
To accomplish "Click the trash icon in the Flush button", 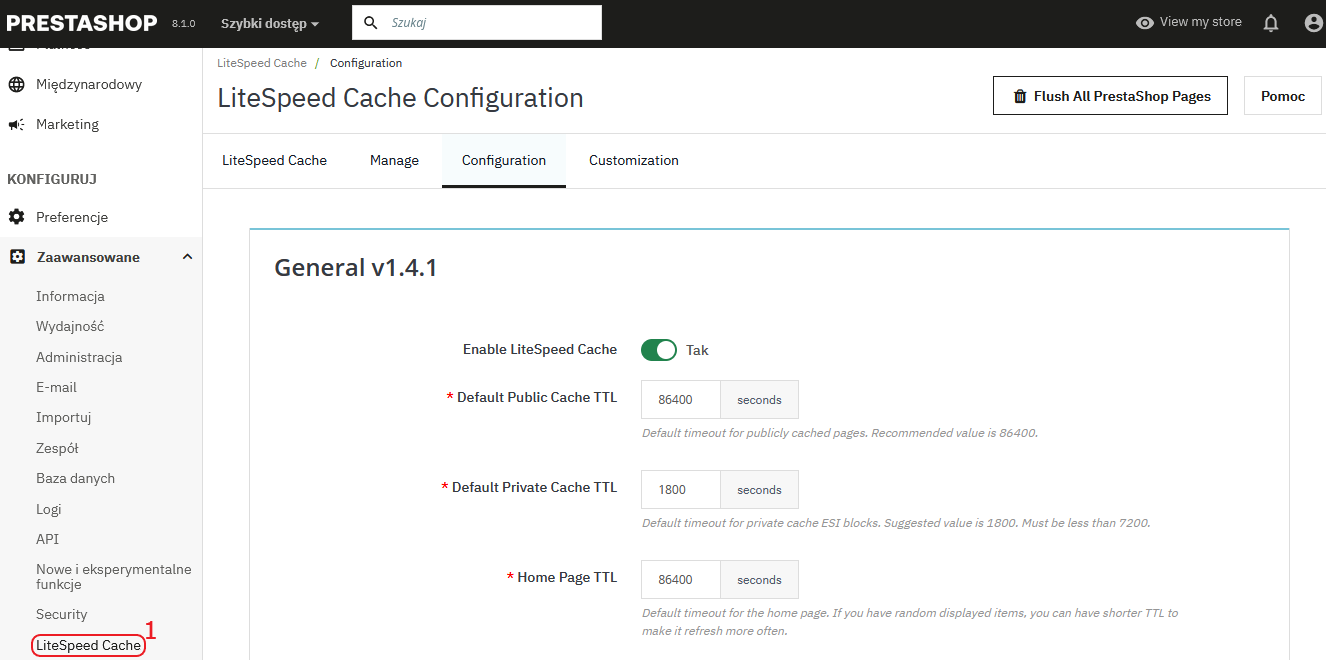I will (x=1020, y=97).
